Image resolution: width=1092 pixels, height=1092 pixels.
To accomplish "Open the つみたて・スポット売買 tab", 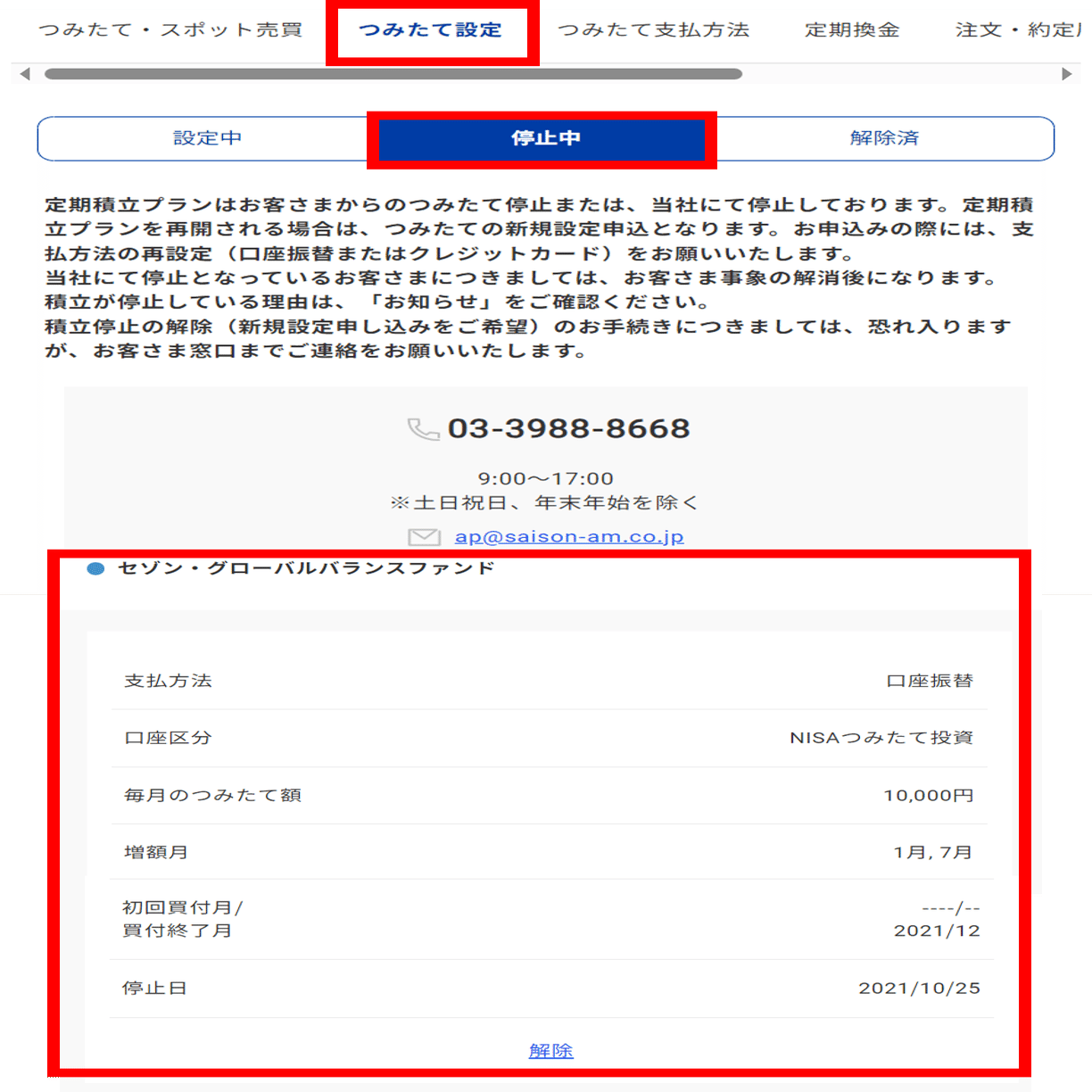I will coord(170,29).
